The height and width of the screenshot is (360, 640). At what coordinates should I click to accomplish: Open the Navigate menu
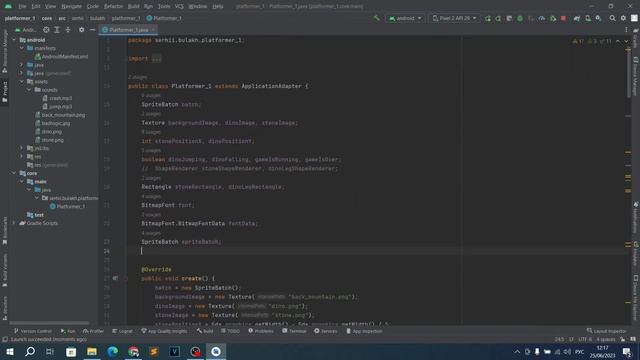click(71, 6)
